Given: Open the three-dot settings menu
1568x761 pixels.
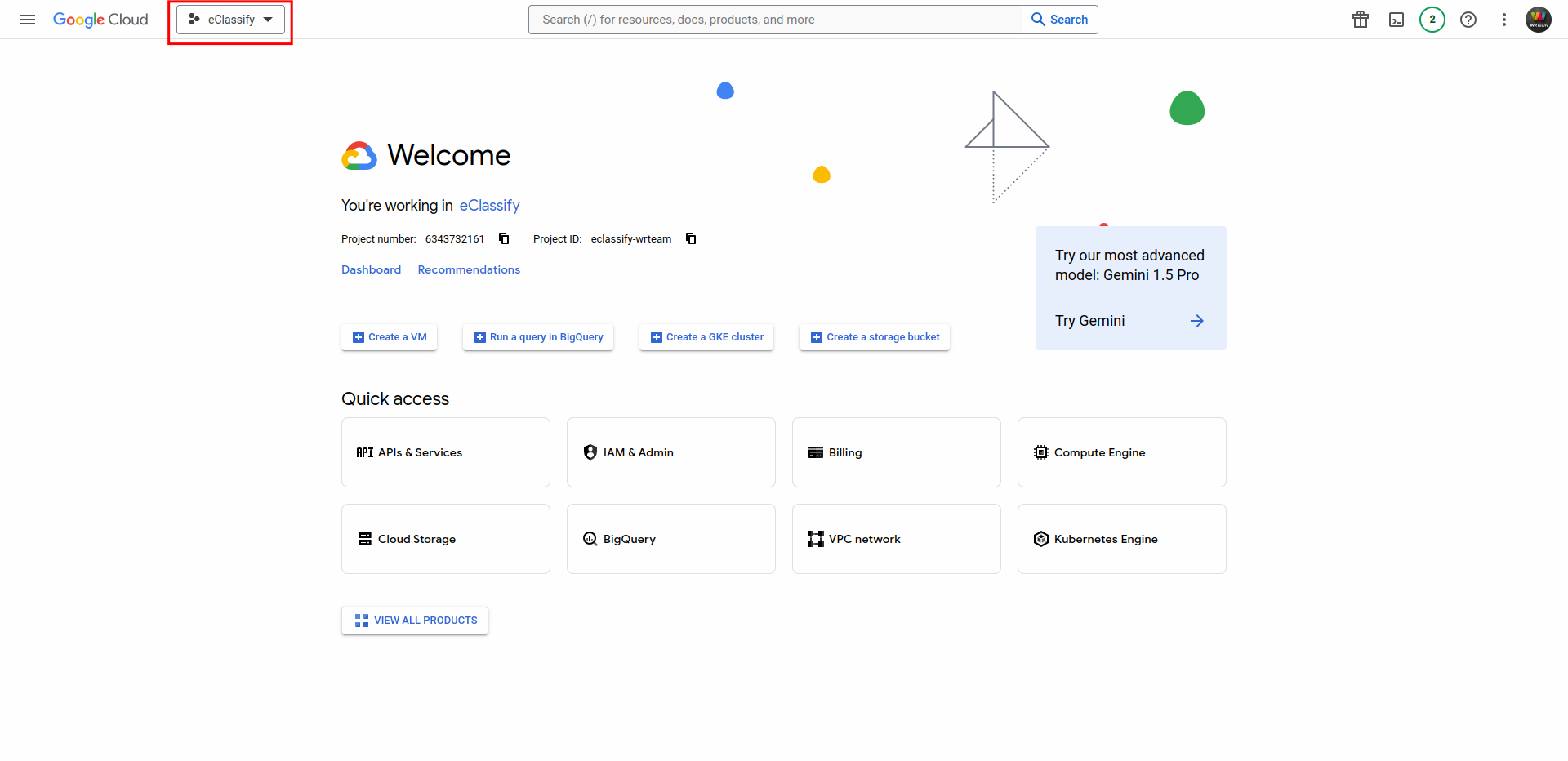Looking at the screenshot, I should click(x=1504, y=20).
